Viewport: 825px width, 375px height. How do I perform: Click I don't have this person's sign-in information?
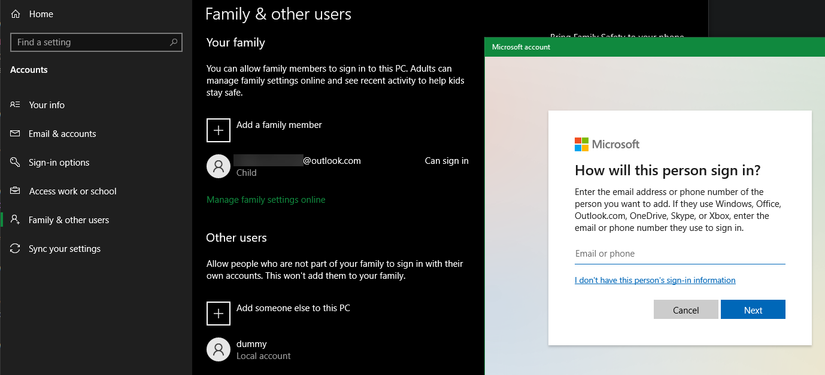655,280
